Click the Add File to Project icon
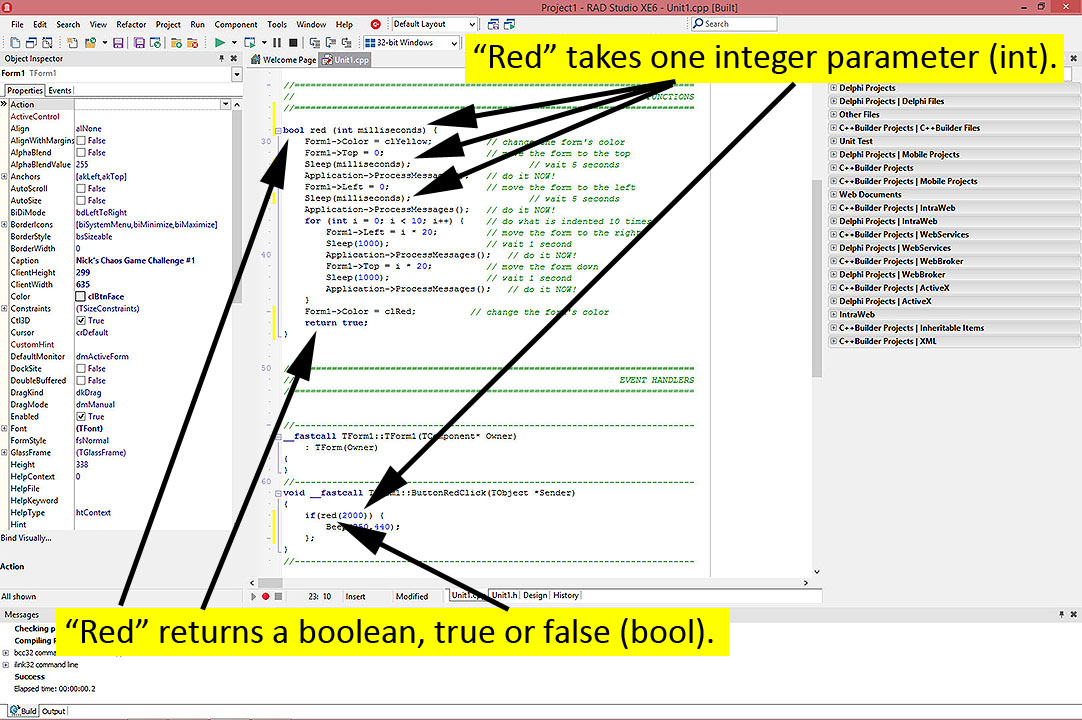This screenshot has height=720, width=1082. point(177,43)
